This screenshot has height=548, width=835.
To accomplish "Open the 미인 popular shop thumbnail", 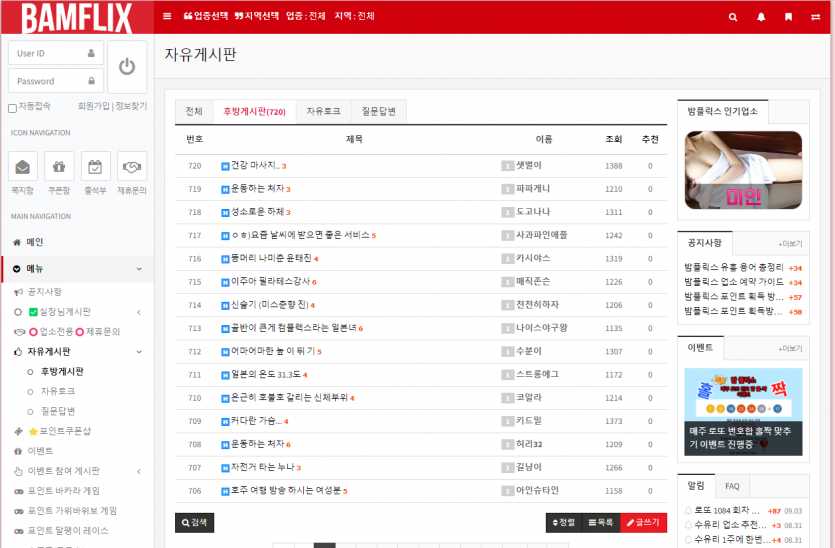I will [743, 170].
